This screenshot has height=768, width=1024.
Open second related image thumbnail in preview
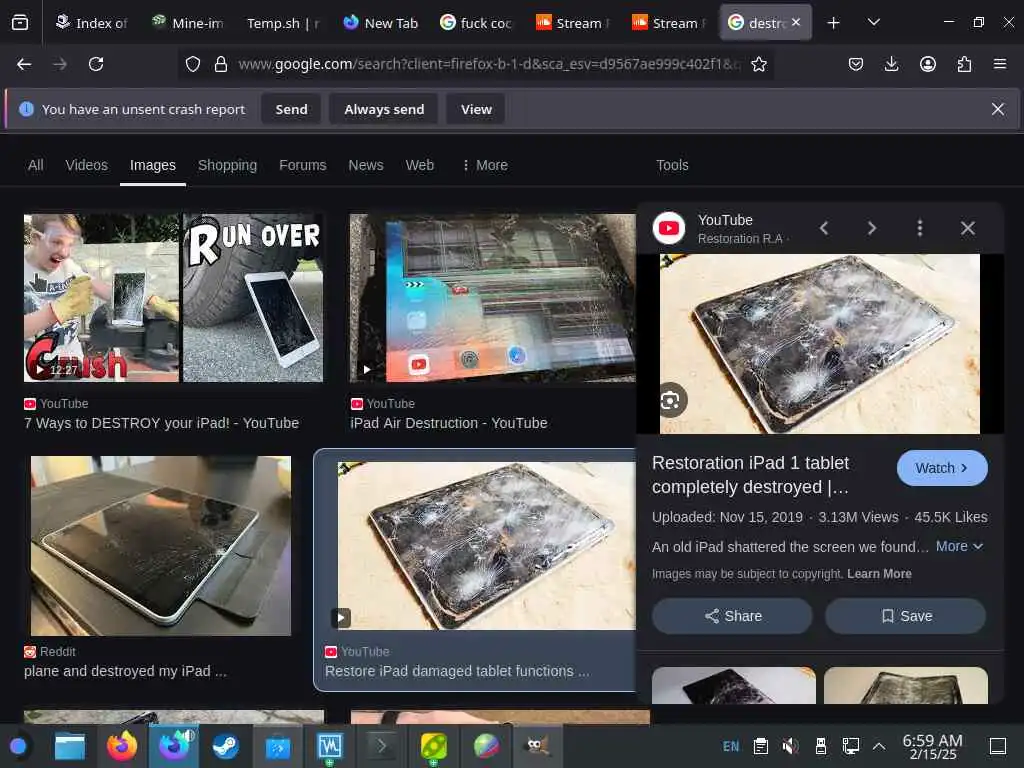(x=906, y=685)
